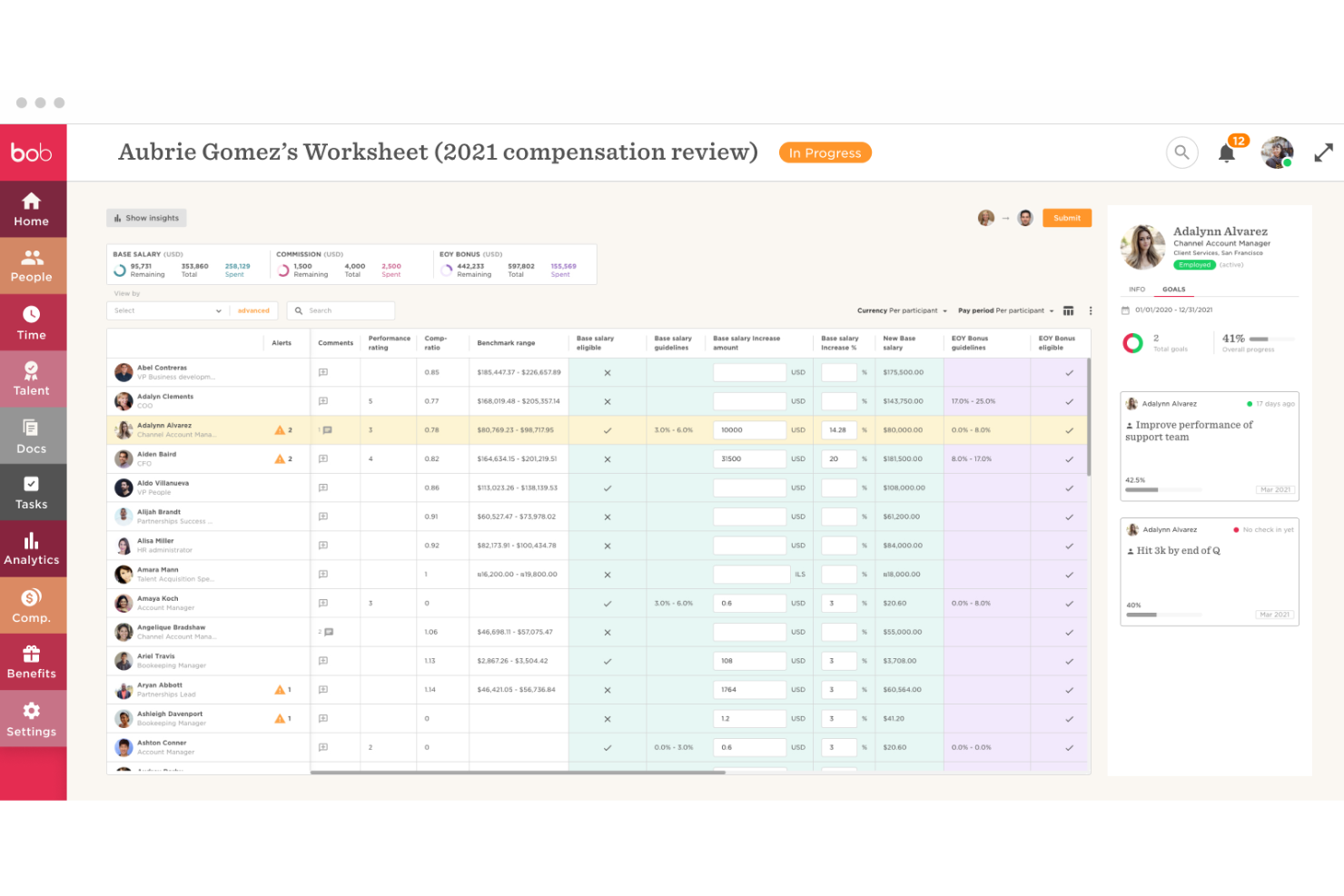Open comment icon for Angelique Bradshaw
This screenshot has height=896, width=1344.
[328, 632]
